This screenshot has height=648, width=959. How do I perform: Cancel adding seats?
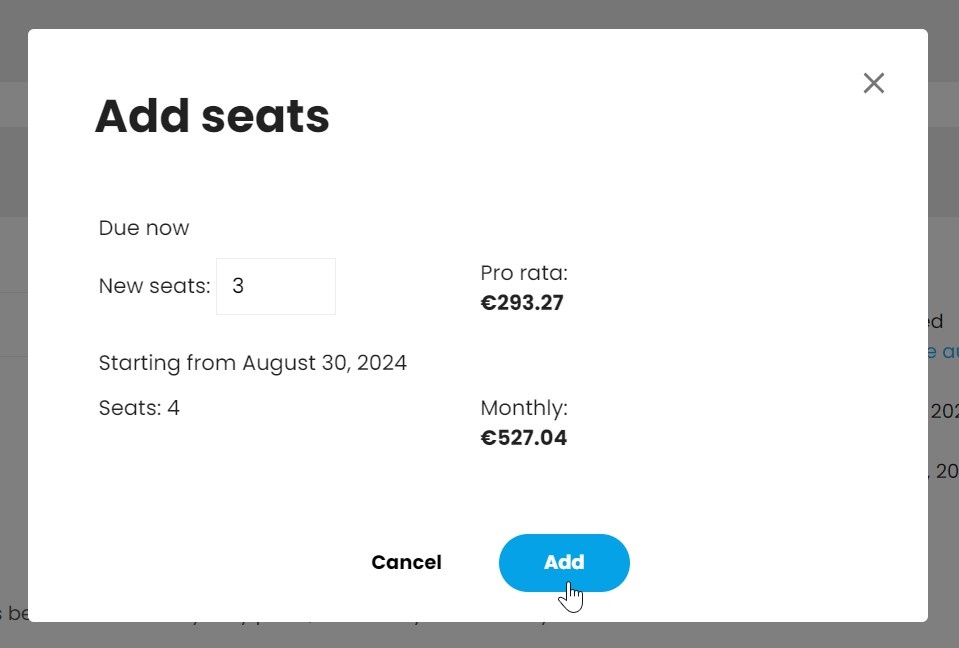tap(406, 562)
